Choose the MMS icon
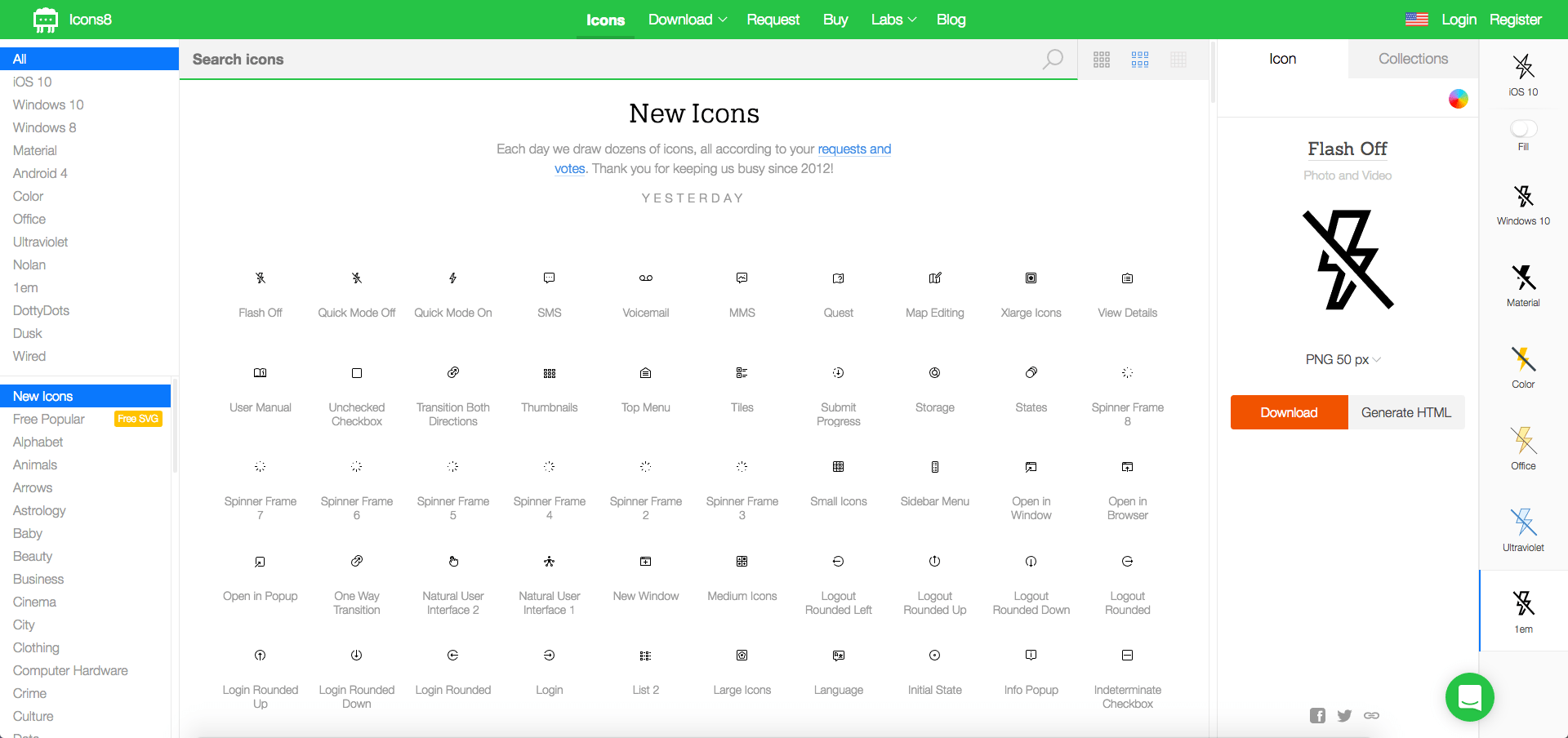 pyautogui.click(x=742, y=278)
